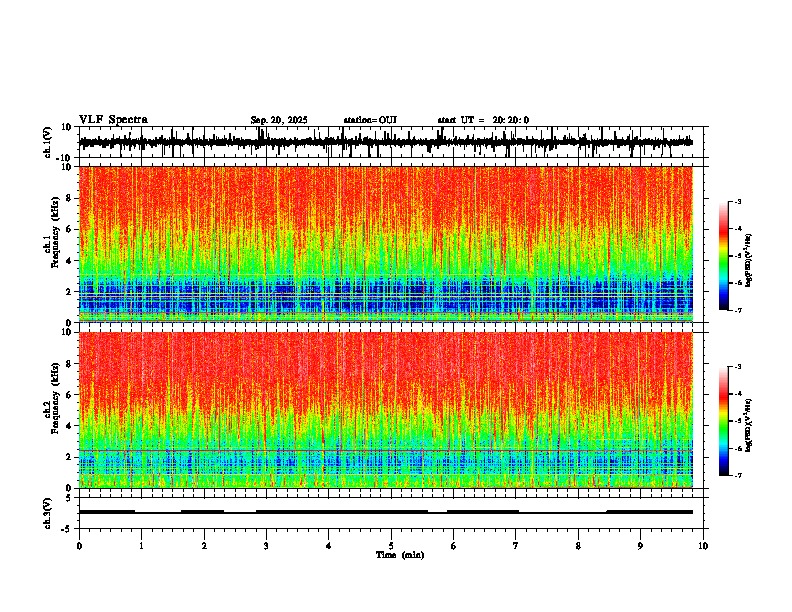Click the 'station=OUJ' label
Image resolution: width=792 pixels, height=612 pixels.
pyautogui.click(x=370, y=120)
